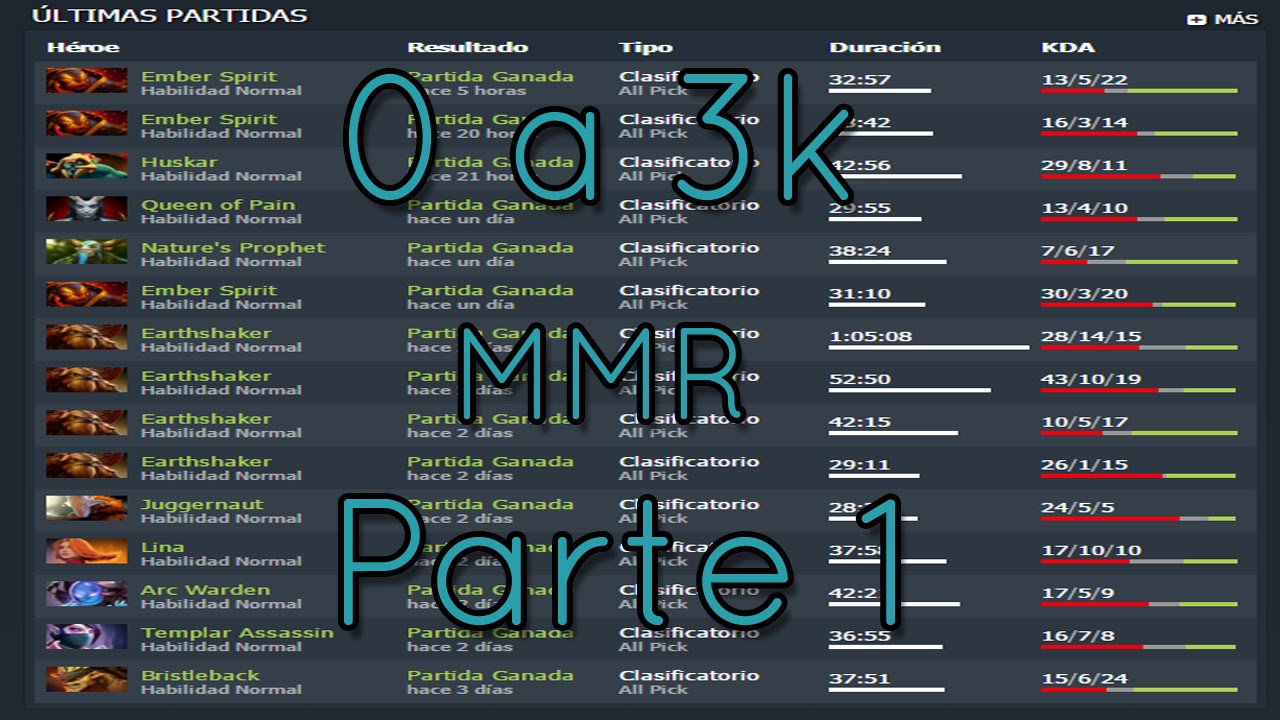
Task: Click the 7/6/17 KDA value
Action: pyautogui.click(x=1078, y=251)
